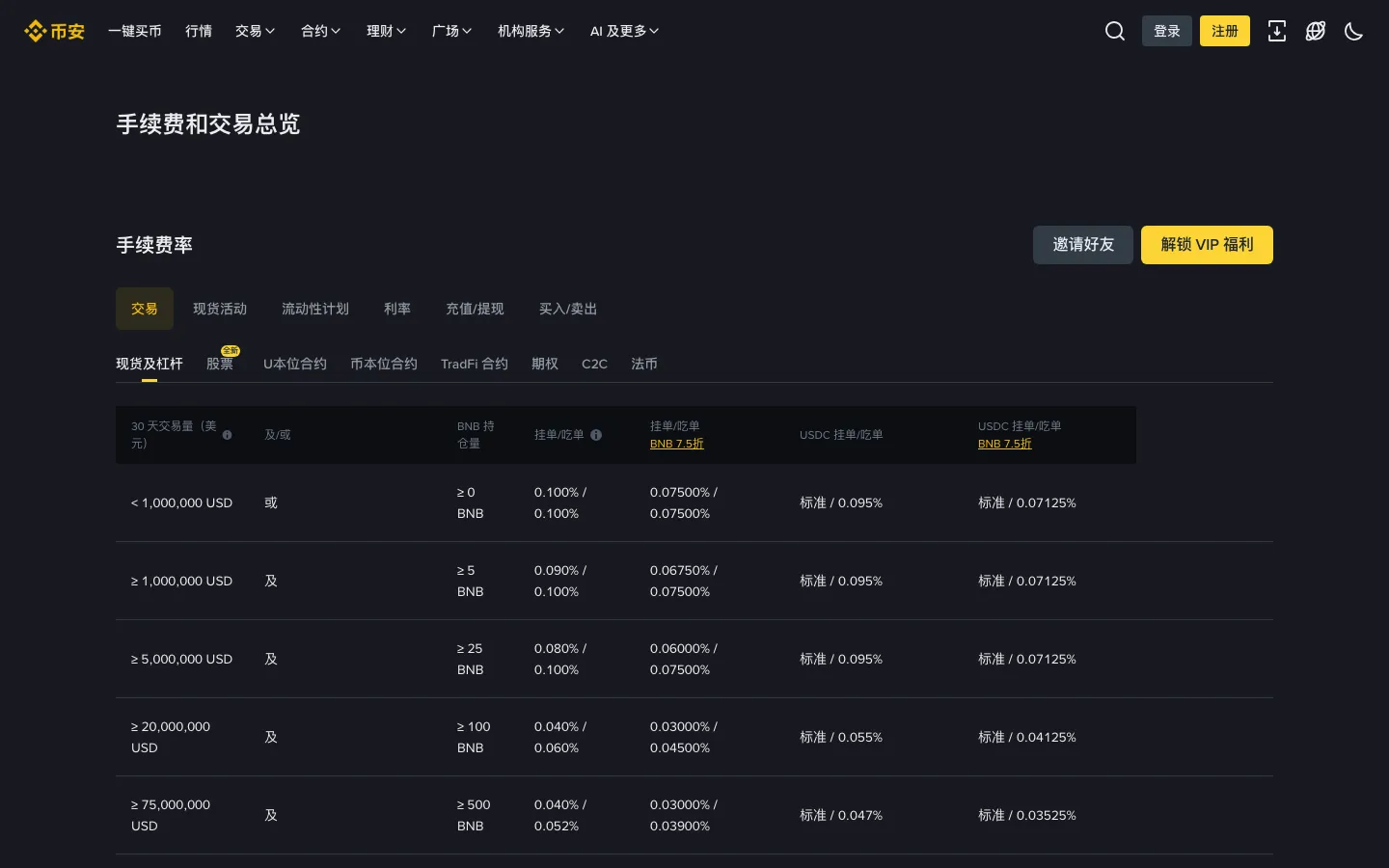Click the 邀请好友 button
The image size is (1389, 868).
click(x=1083, y=245)
